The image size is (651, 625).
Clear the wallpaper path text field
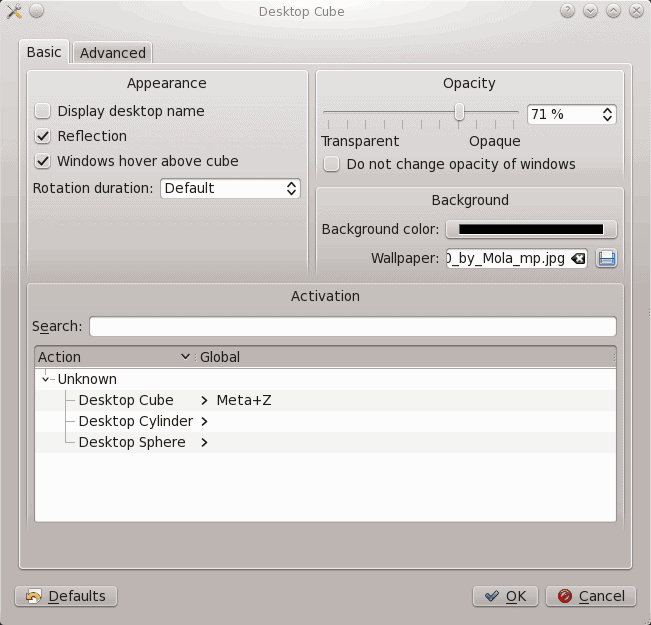(578, 259)
